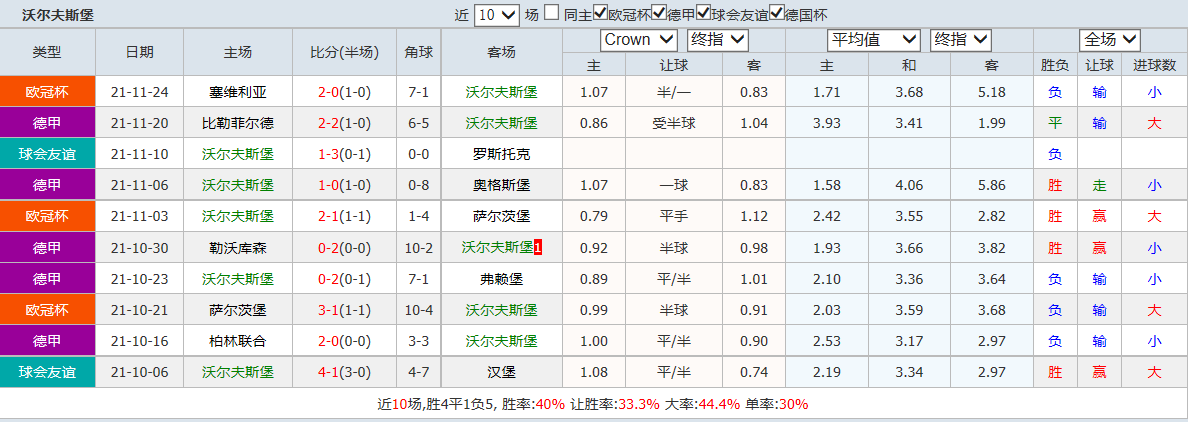Viewport: 1190px width, 422px height.
Task: Click the 比分(半场) column header
Action: (345, 52)
